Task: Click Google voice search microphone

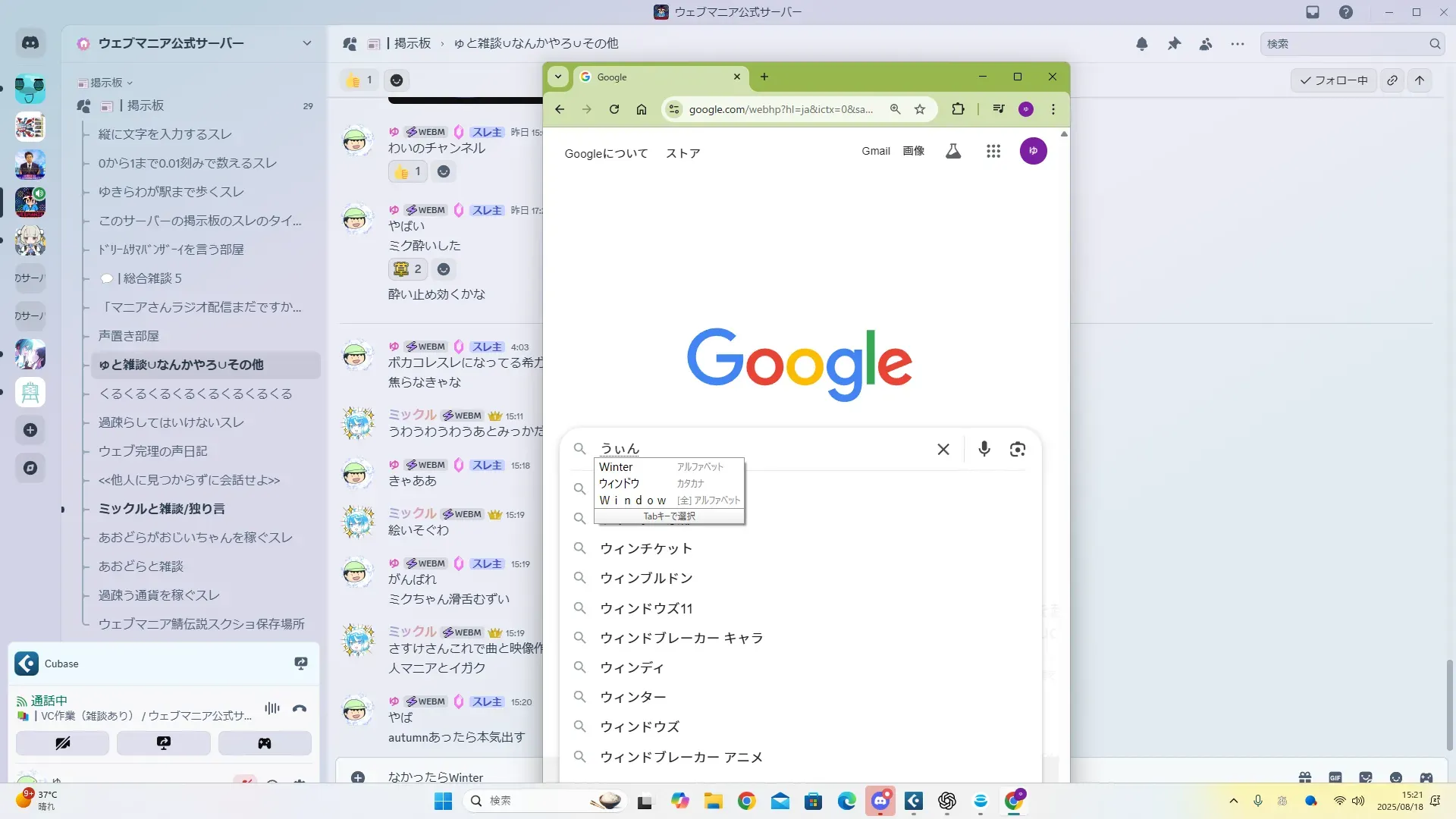Action: point(984,449)
